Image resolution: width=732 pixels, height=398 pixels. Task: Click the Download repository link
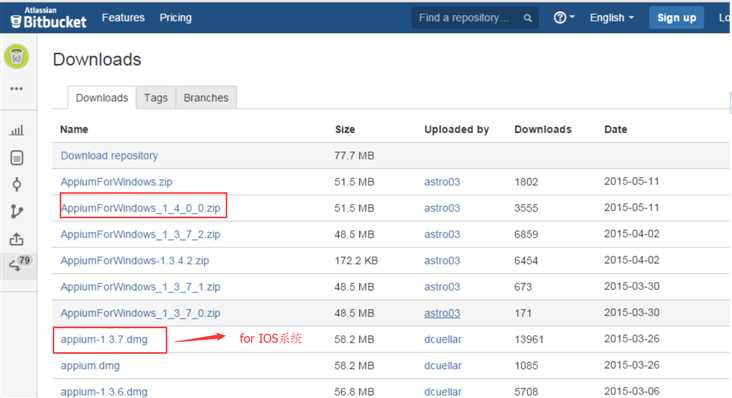[x=109, y=156]
